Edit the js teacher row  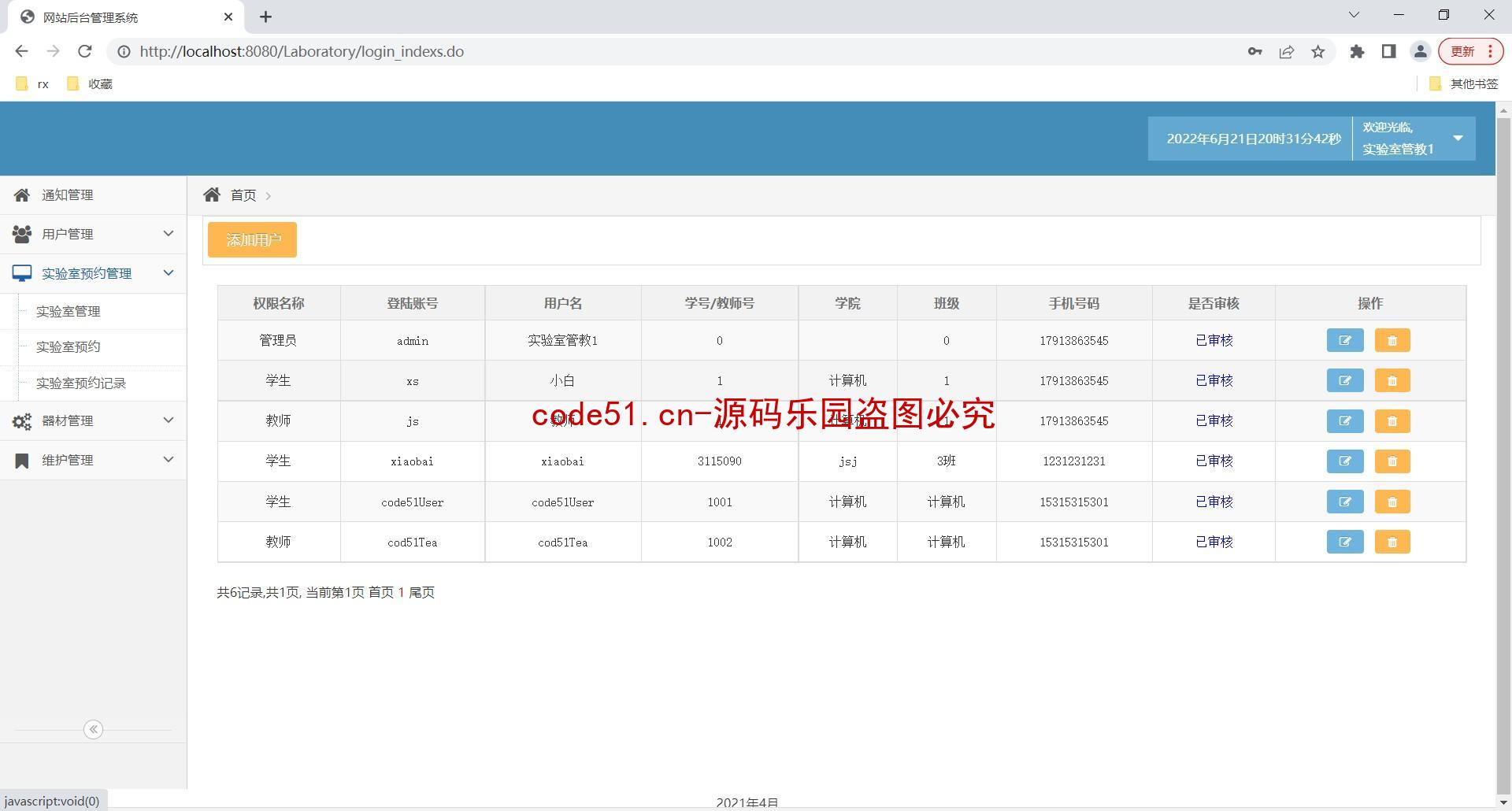1344,421
